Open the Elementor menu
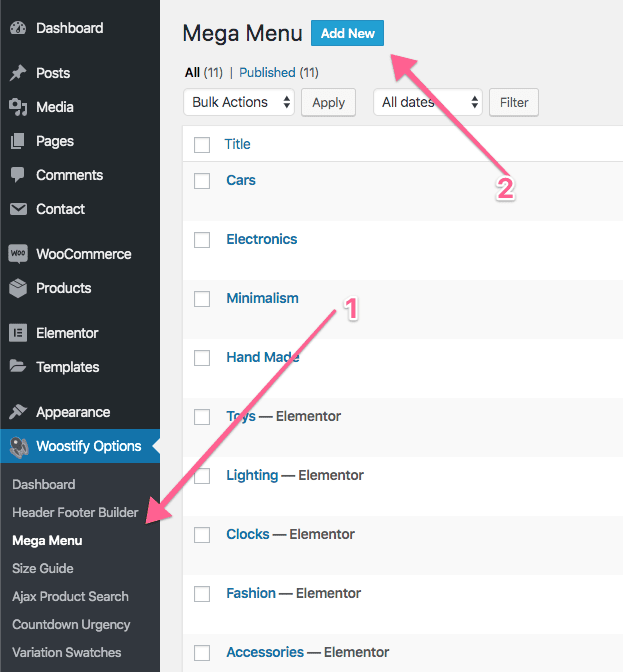The width and height of the screenshot is (623, 672). 67,333
